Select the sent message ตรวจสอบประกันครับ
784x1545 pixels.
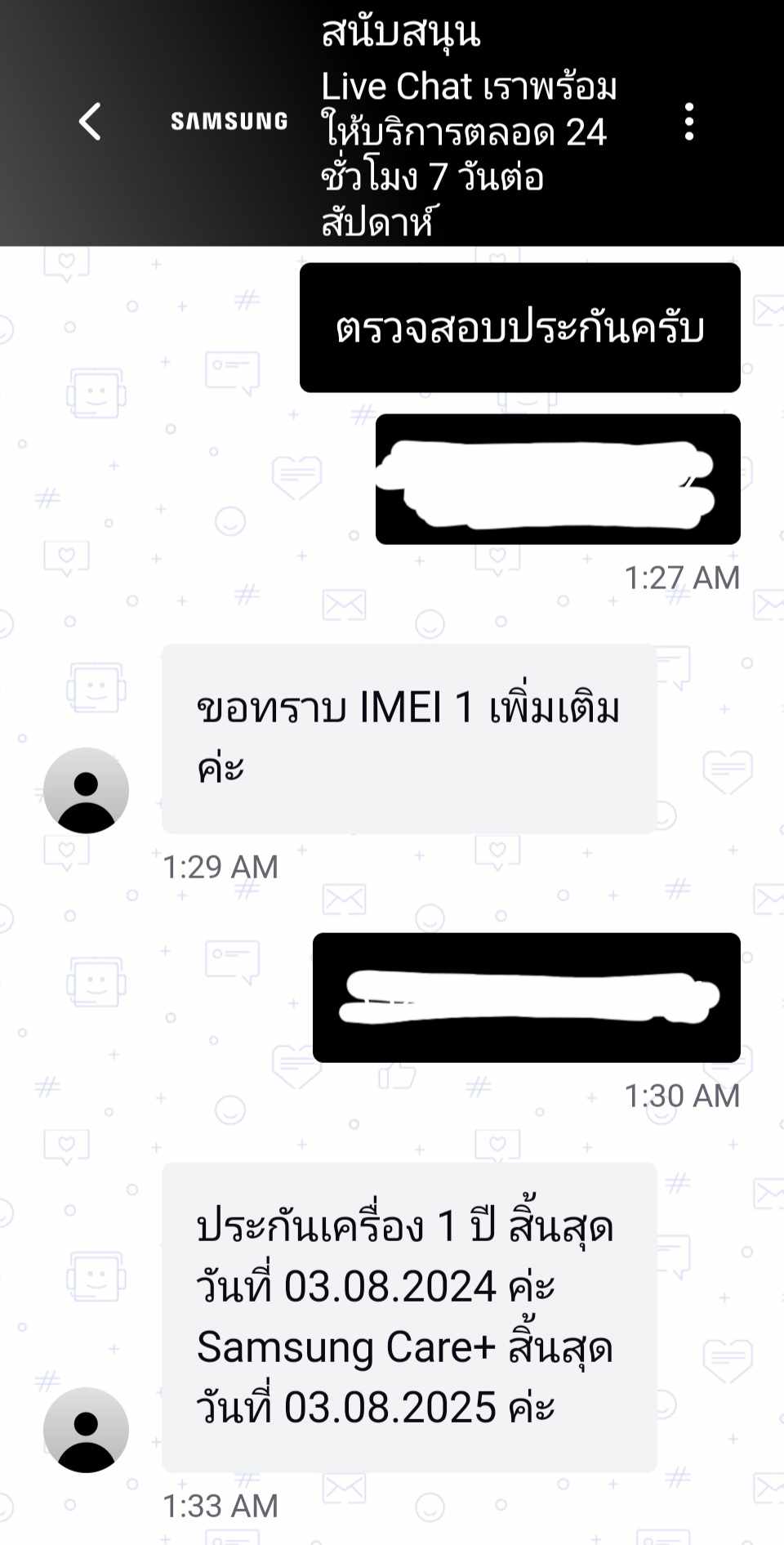[520, 328]
